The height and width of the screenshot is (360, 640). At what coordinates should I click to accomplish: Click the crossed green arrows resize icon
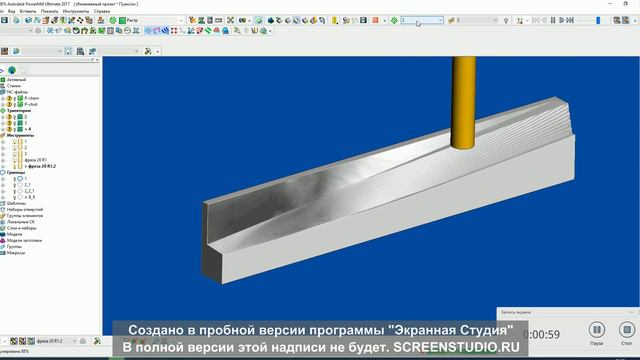231,20
